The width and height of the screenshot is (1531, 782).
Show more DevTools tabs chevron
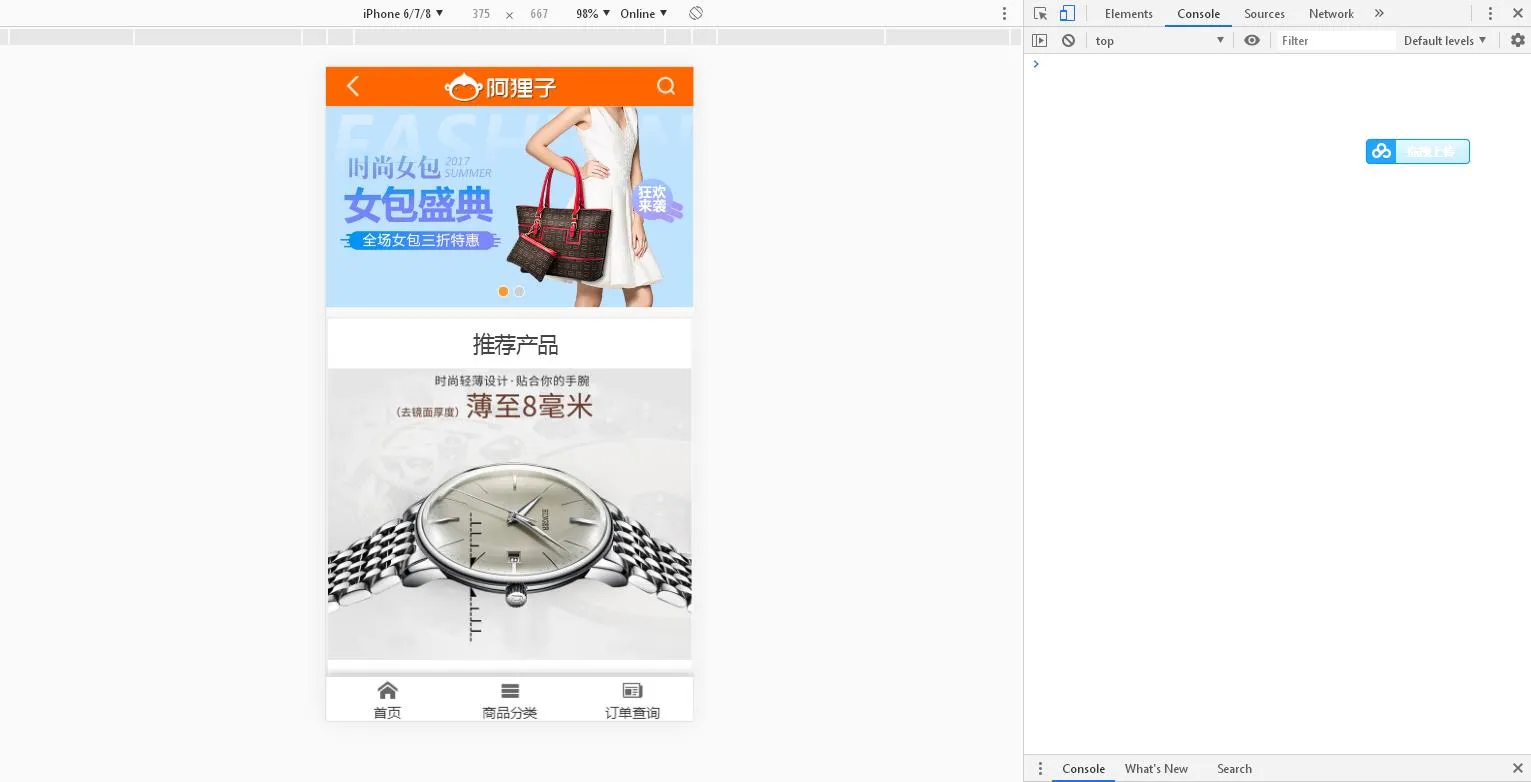1379,13
